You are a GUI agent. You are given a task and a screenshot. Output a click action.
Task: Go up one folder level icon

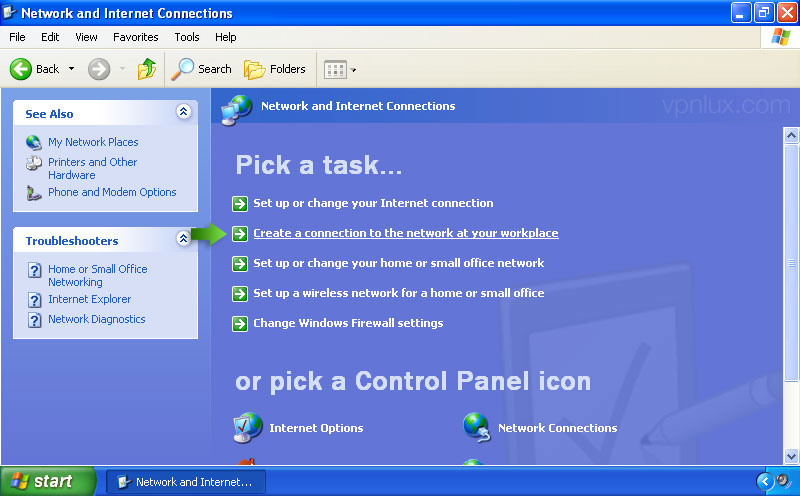[x=147, y=69]
